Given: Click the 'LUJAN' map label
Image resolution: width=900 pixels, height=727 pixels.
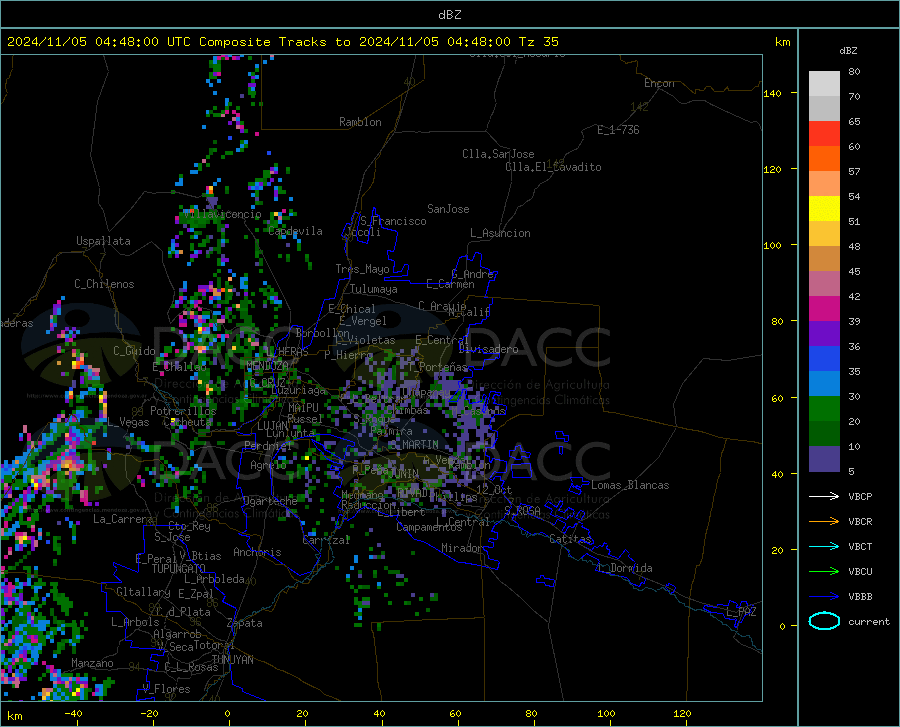Looking at the screenshot, I should click(x=272, y=426).
